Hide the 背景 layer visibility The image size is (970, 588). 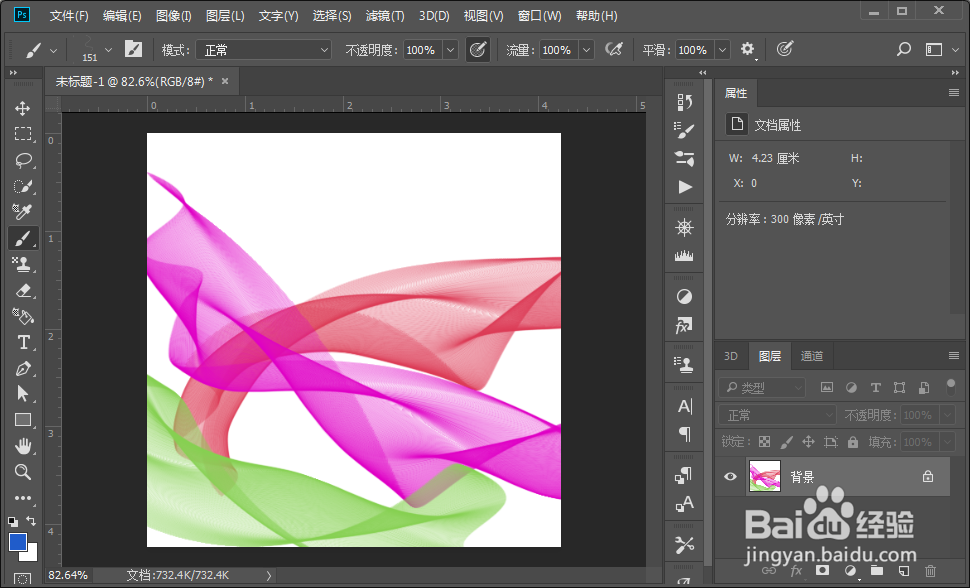point(730,476)
